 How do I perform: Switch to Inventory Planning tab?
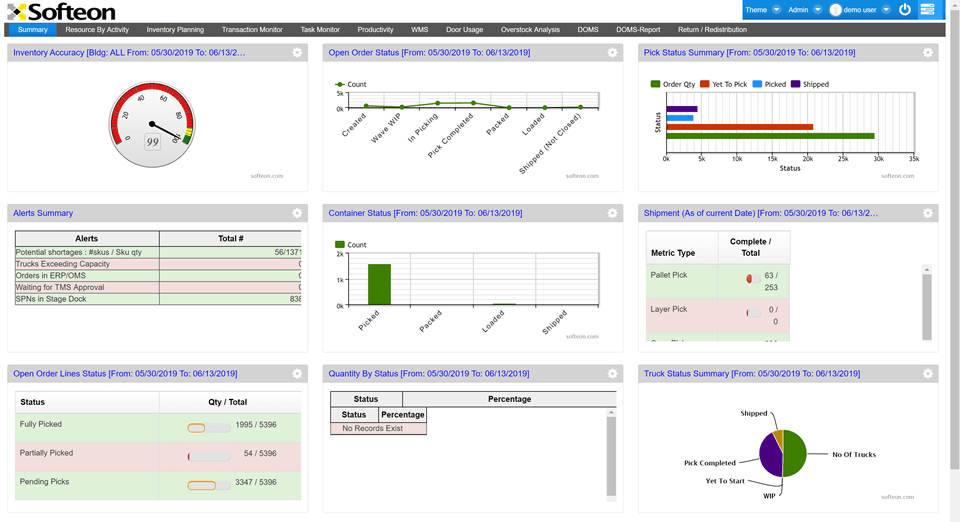(x=175, y=30)
